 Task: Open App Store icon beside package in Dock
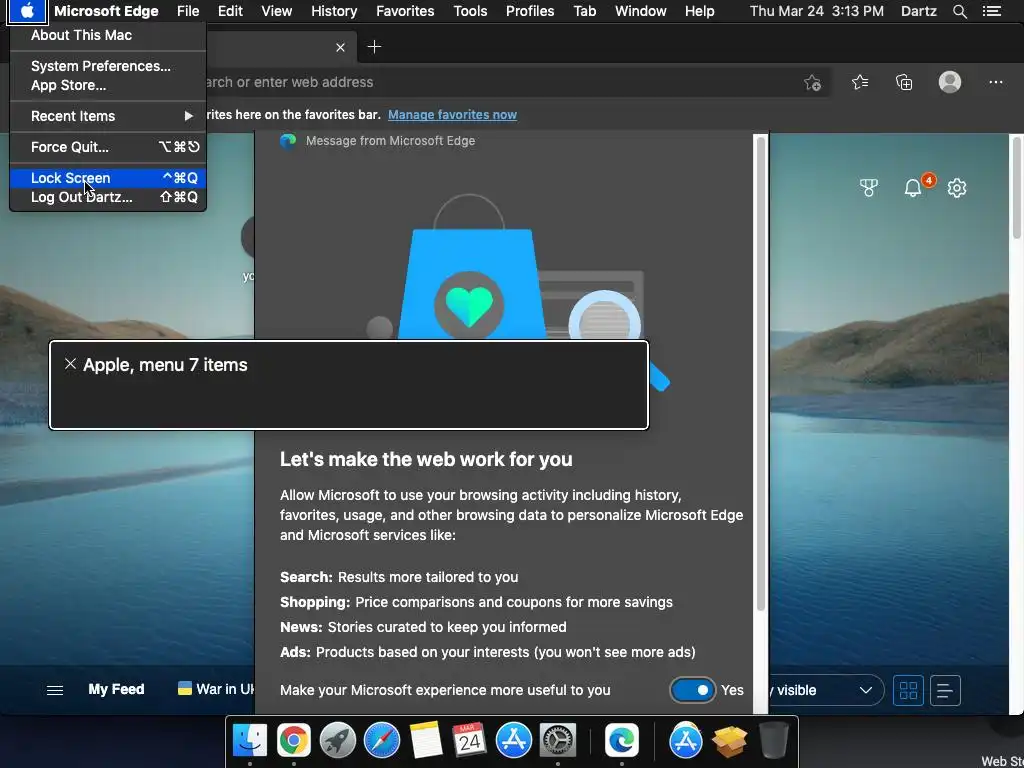(x=686, y=741)
